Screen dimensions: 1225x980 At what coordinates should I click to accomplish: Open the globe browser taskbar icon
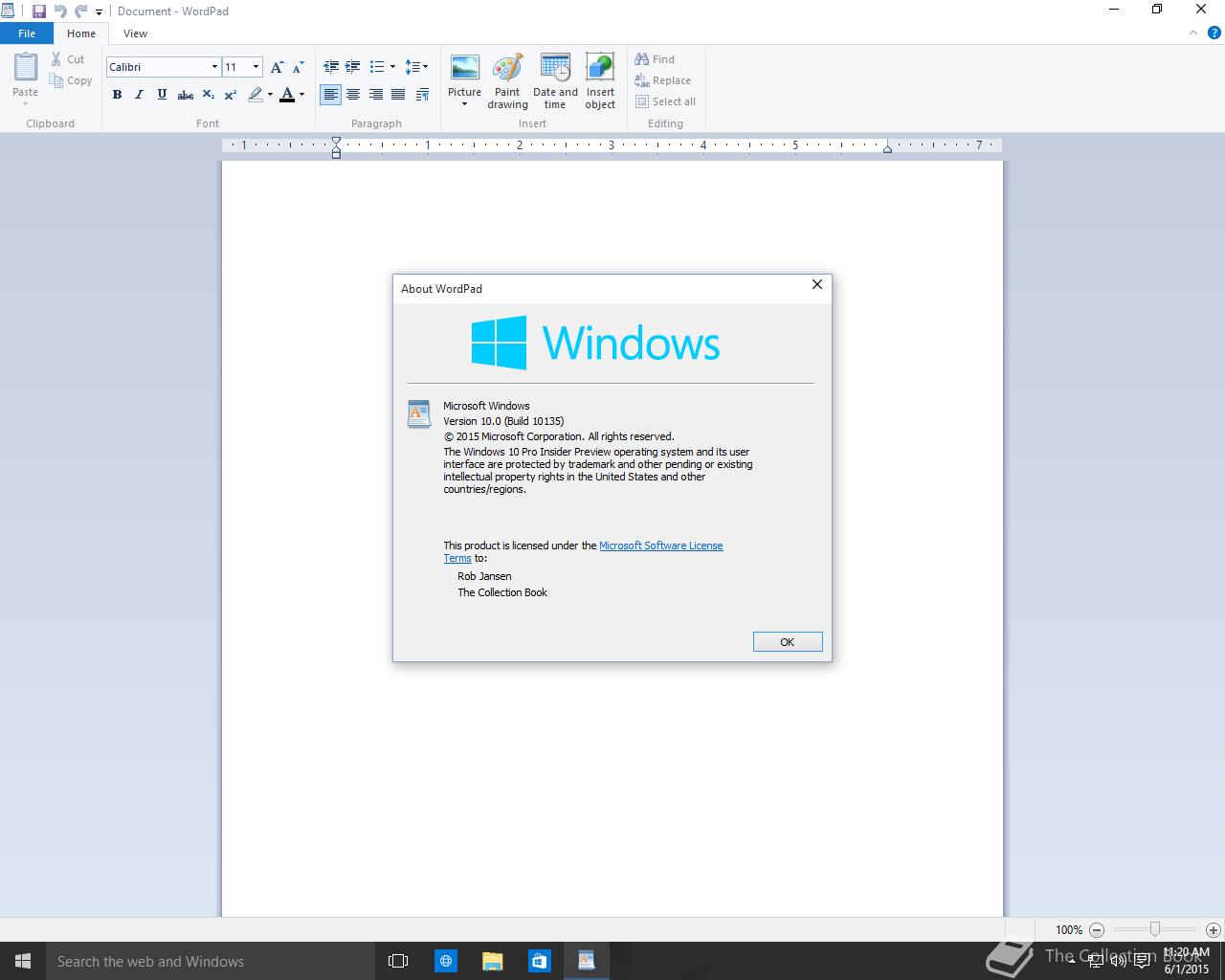tap(445, 961)
